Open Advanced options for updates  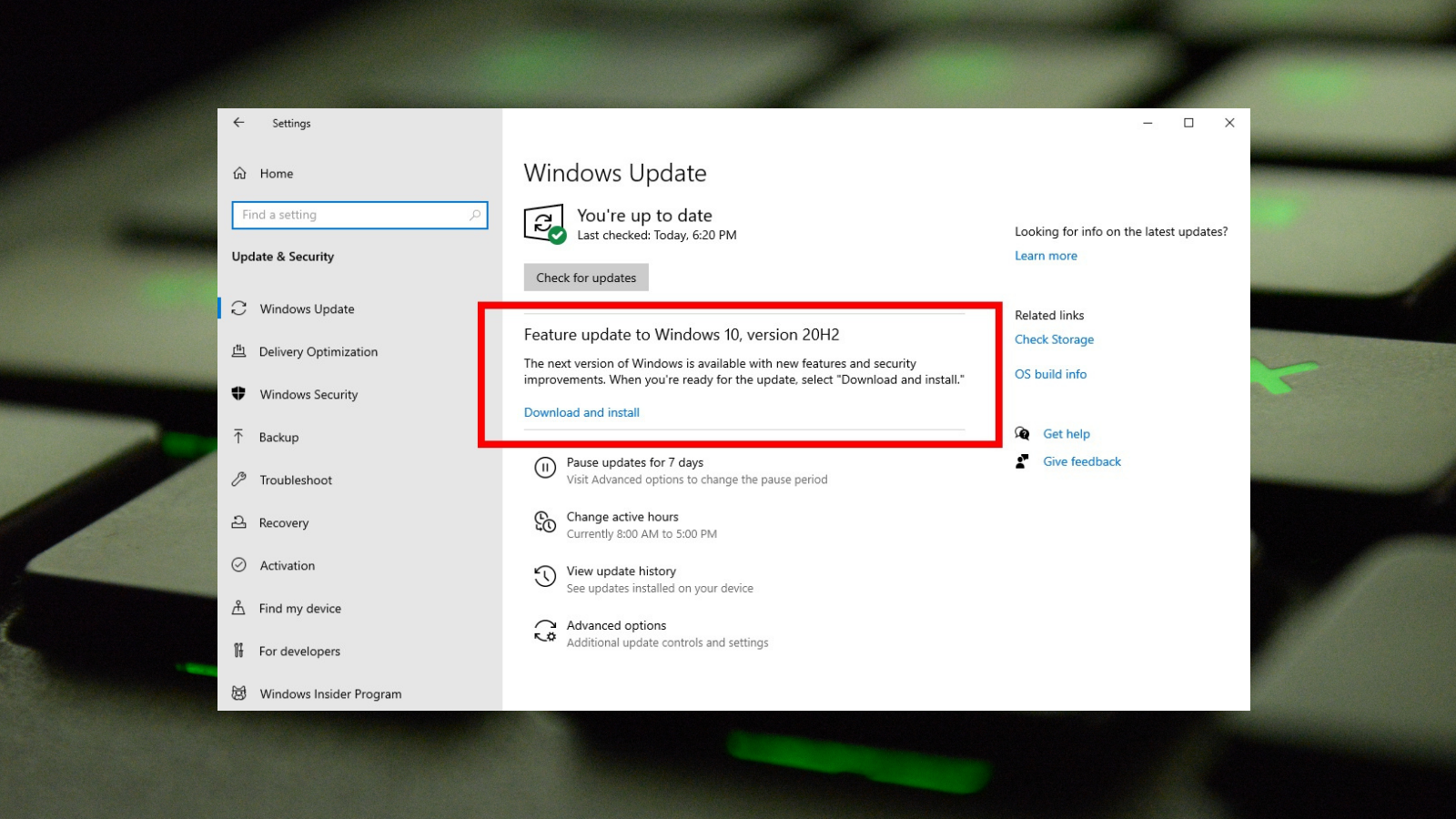[x=615, y=625]
